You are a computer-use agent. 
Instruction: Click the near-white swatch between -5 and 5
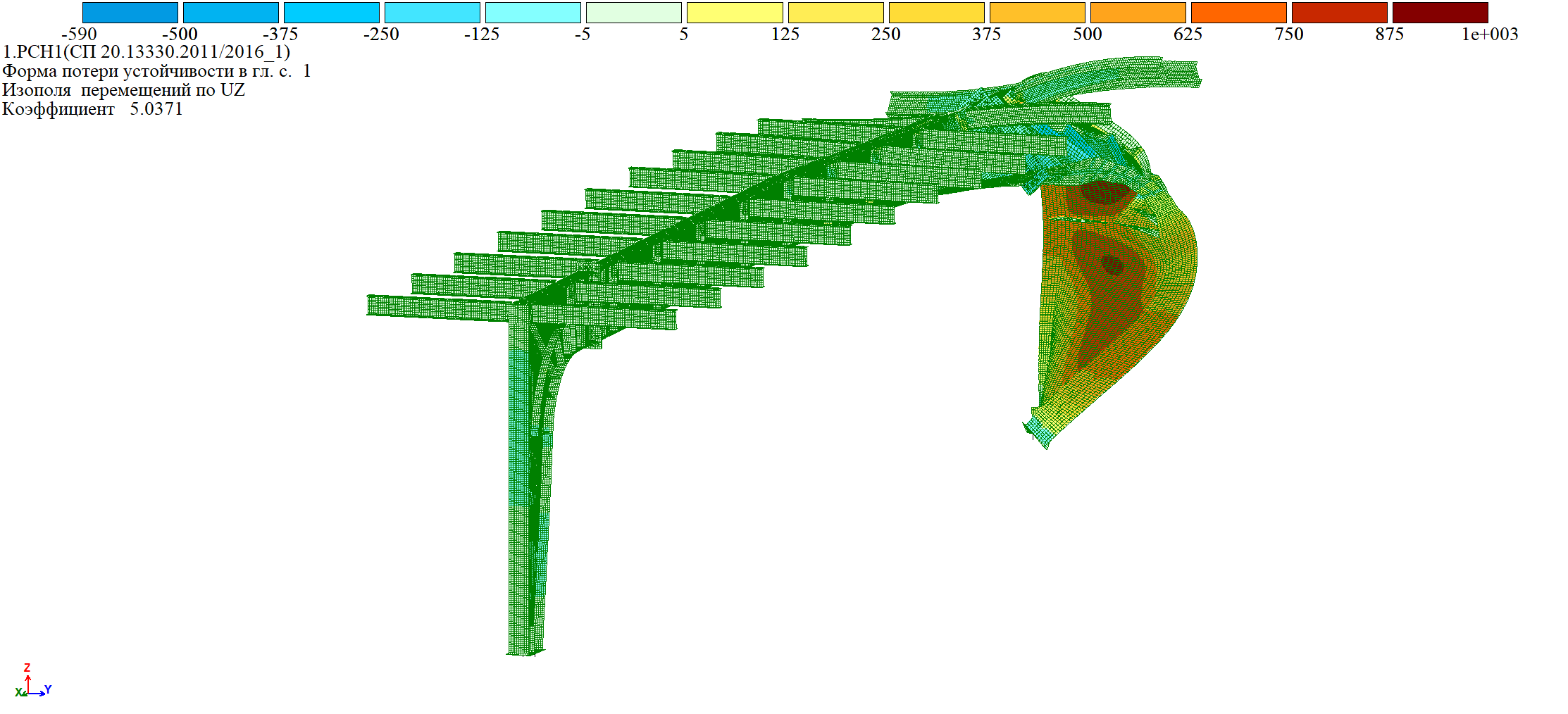[634, 13]
